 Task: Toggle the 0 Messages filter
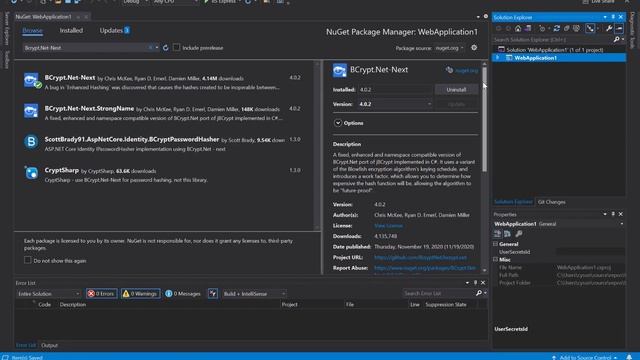(183, 293)
